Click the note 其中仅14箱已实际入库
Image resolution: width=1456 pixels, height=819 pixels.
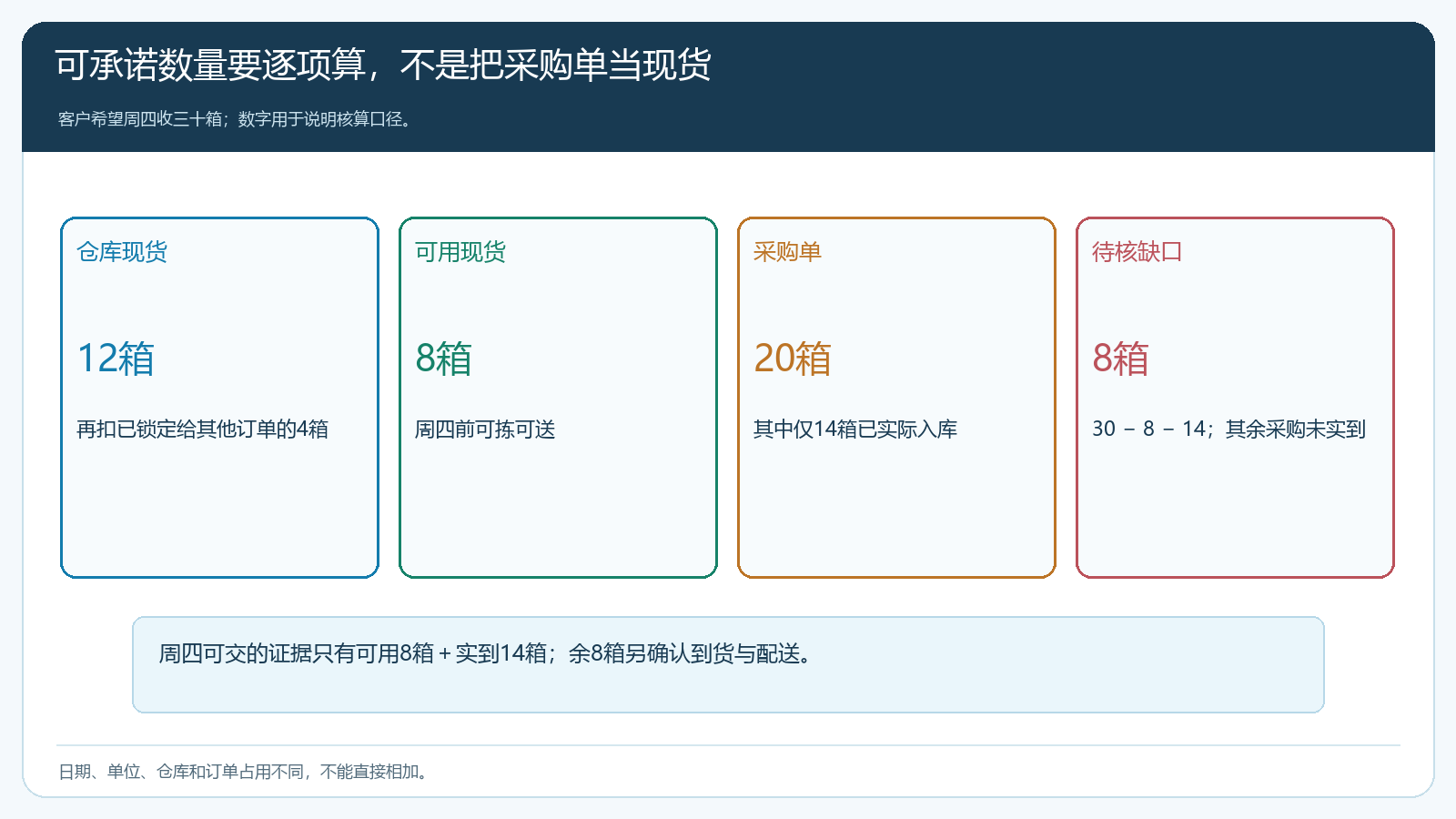pyautogui.click(x=855, y=430)
